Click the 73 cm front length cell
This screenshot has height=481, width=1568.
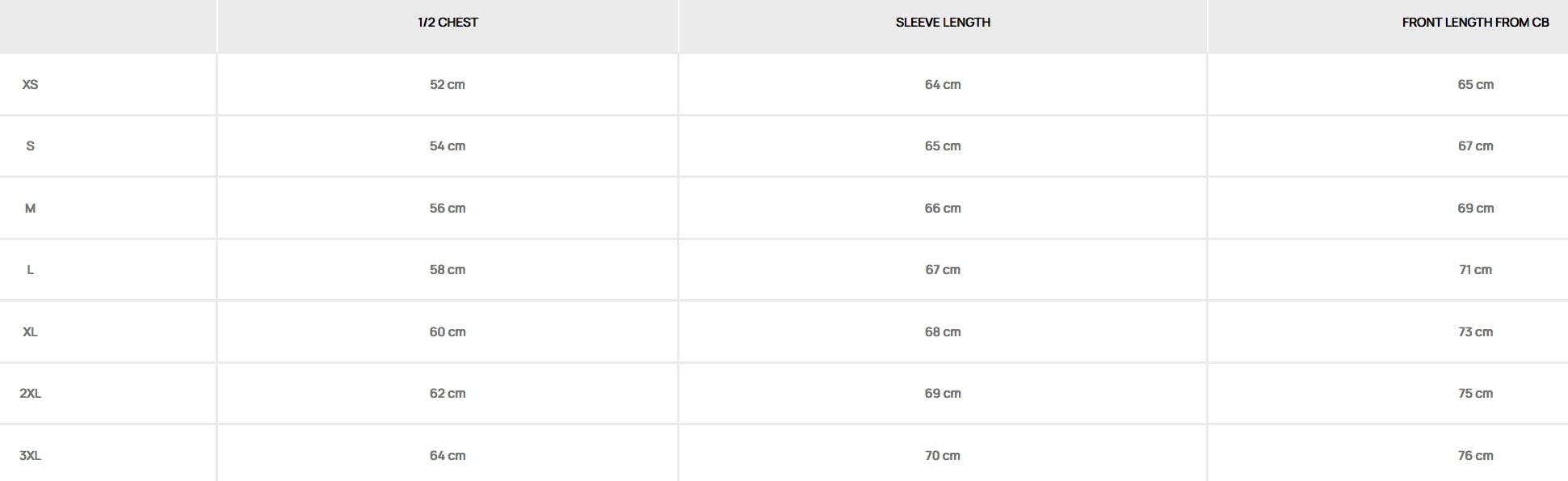click(1475, 332)
